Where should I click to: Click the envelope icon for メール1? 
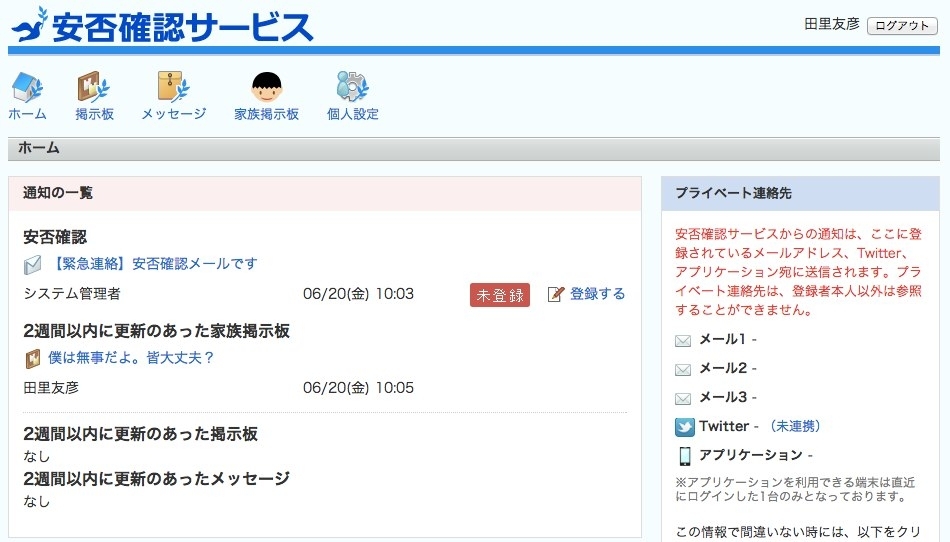tap(683, 340)
